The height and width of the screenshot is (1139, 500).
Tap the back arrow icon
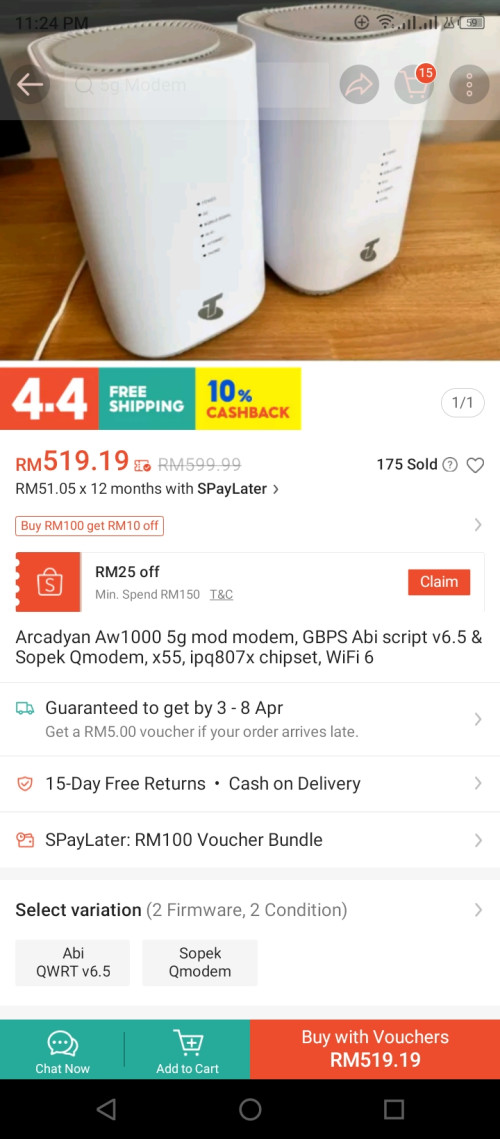[30, 85]
